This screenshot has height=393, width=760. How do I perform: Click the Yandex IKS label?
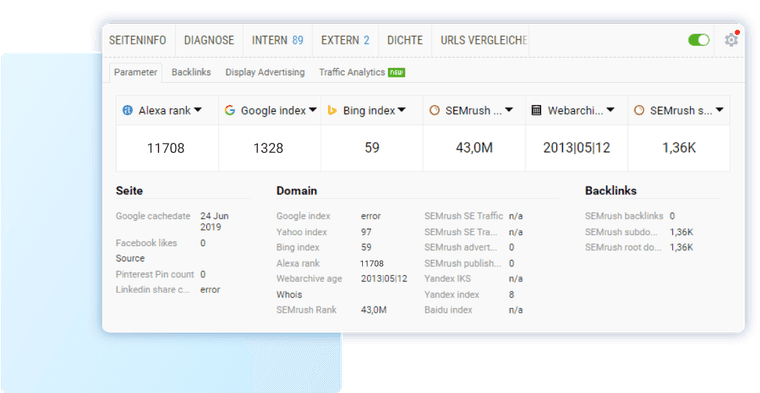[447, 279]
